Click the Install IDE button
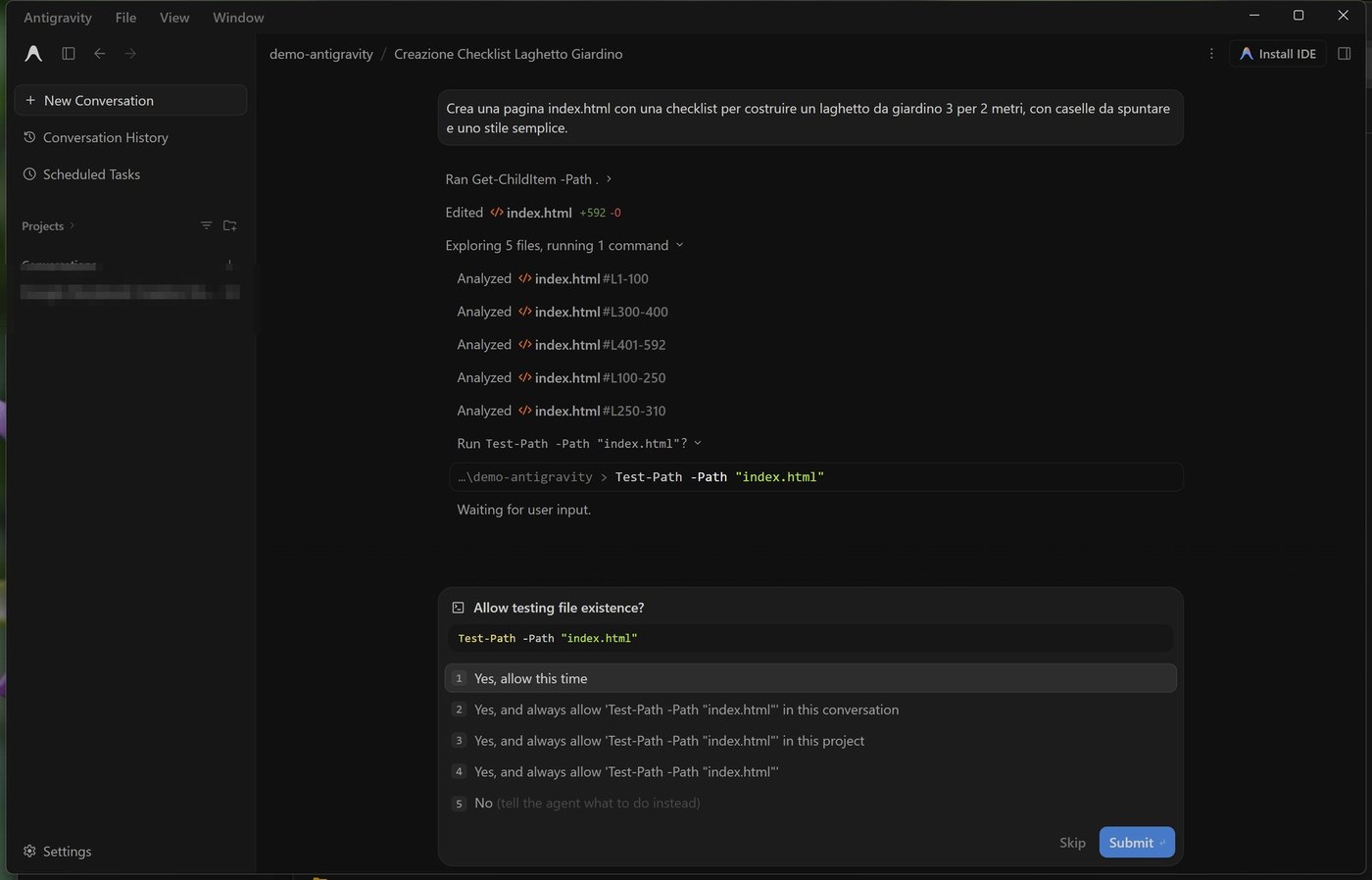 (x=1278, y=54)
